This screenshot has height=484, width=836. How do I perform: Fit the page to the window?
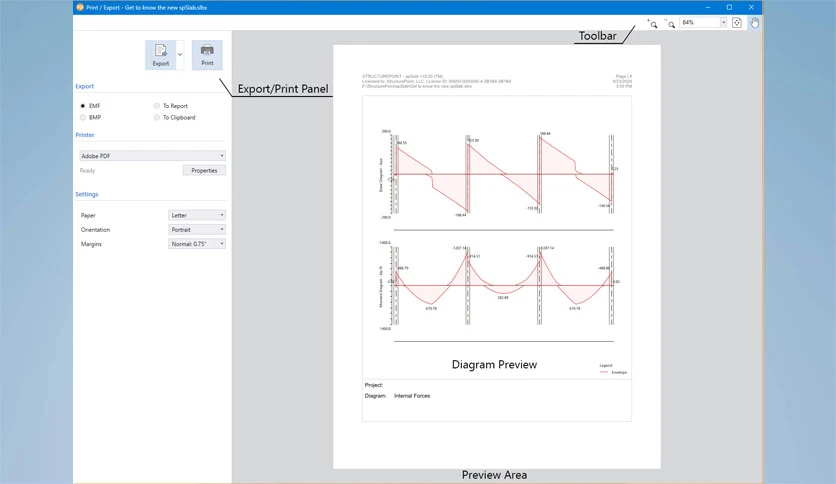click(x=737, y=22)
